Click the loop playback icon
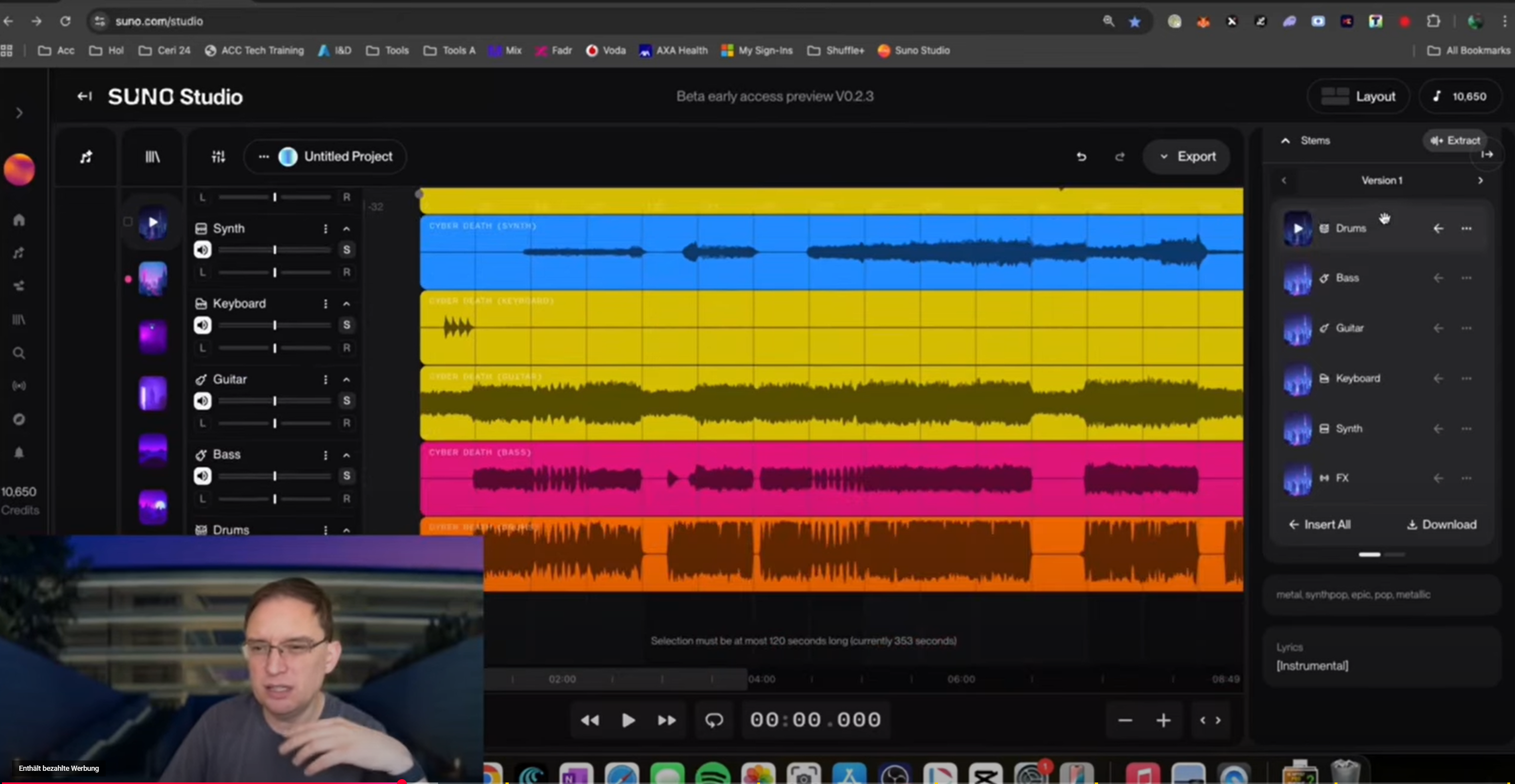 tap(713, 720)
